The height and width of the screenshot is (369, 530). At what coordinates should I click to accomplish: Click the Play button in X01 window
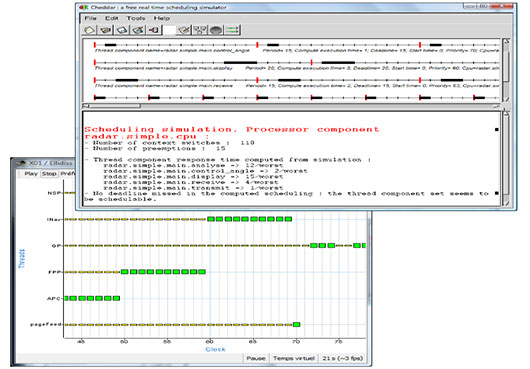pyautogui.click(x=31, y=174)
